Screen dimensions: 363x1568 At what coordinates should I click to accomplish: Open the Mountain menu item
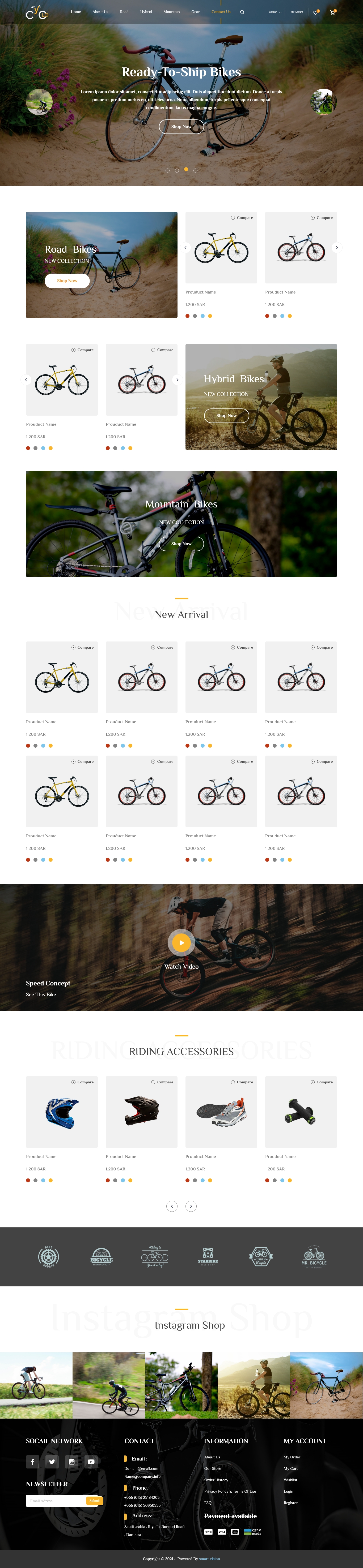(x=171, y=12)
